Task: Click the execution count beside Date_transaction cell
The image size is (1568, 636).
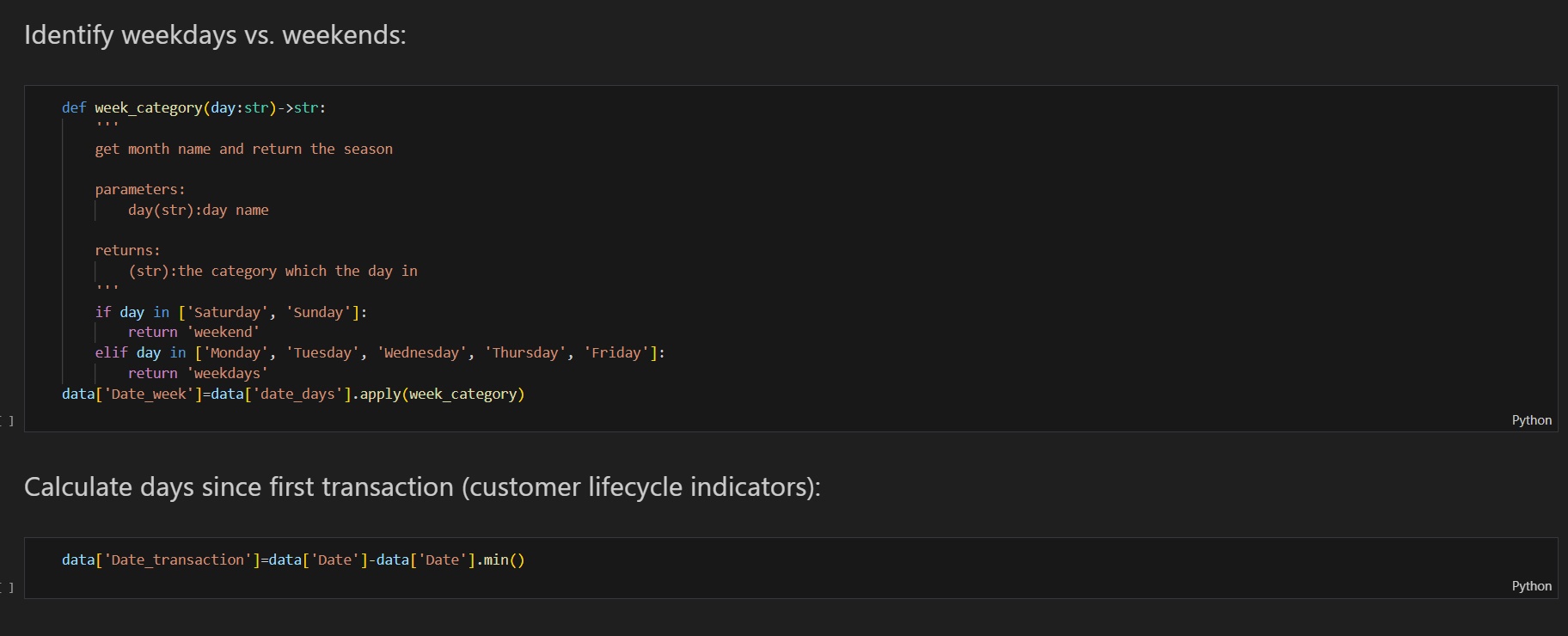Action: click(x=8, y=587)
